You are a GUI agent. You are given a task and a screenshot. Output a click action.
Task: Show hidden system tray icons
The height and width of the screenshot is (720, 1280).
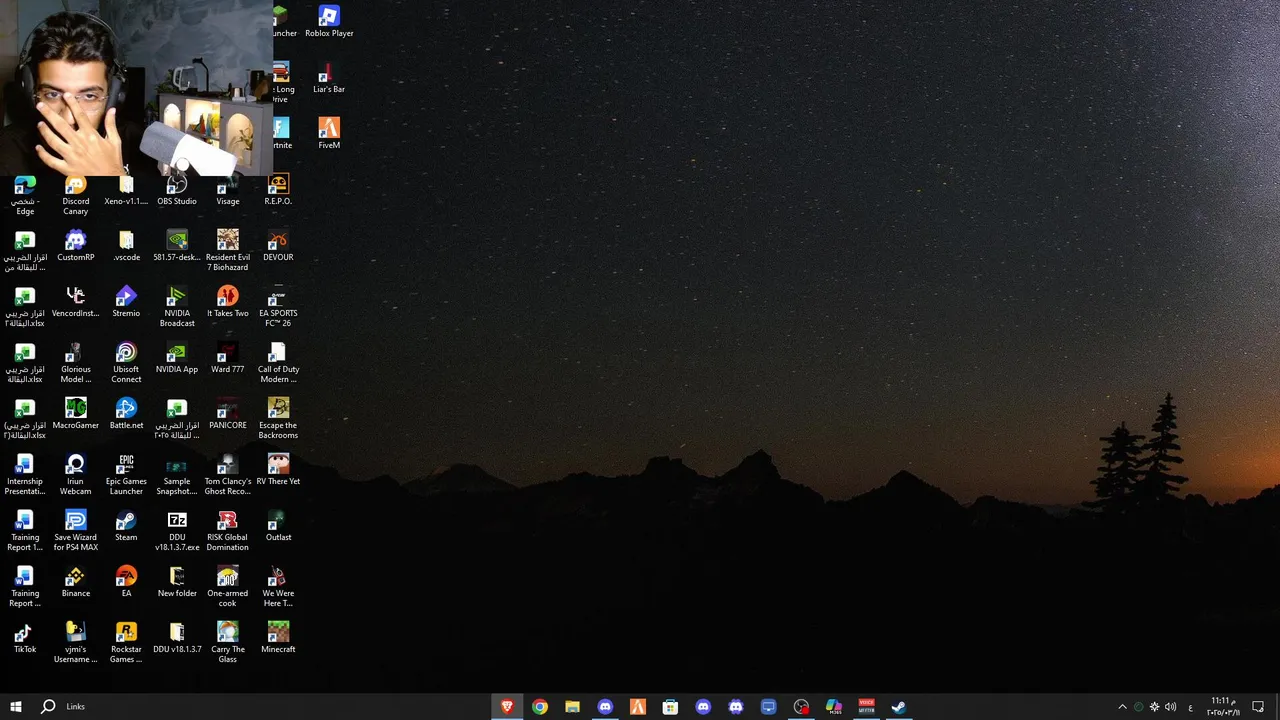coord(1122,707)
